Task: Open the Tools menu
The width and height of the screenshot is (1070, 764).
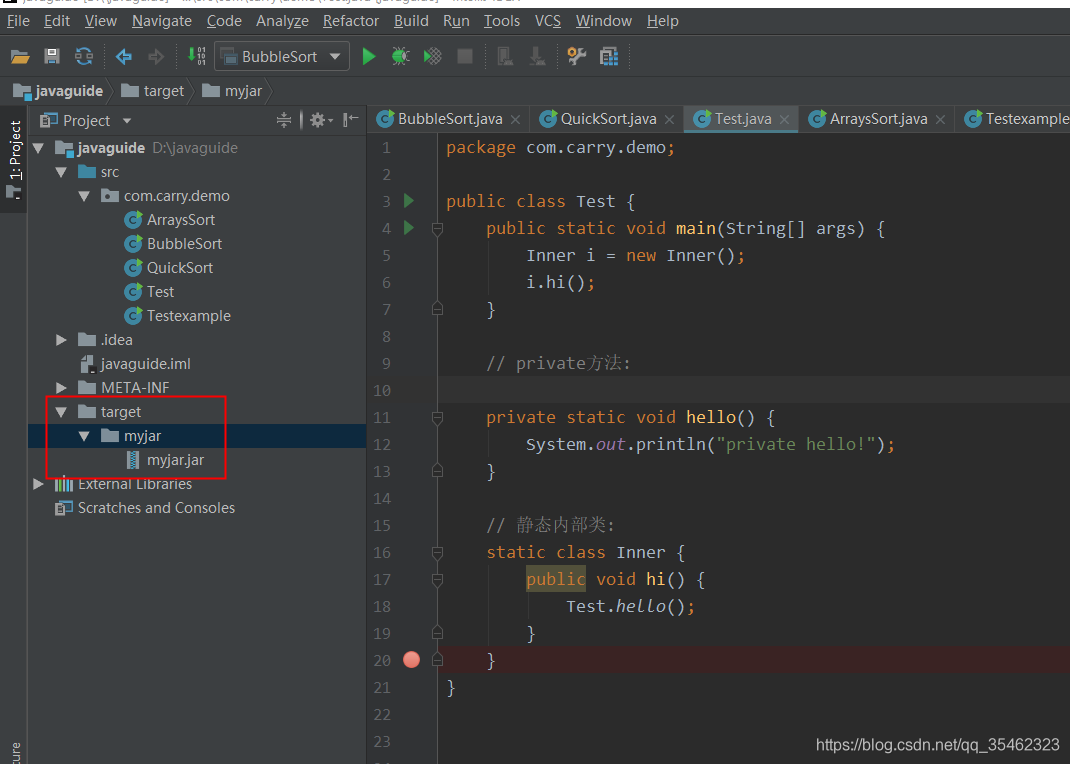Action: (502, 21)
